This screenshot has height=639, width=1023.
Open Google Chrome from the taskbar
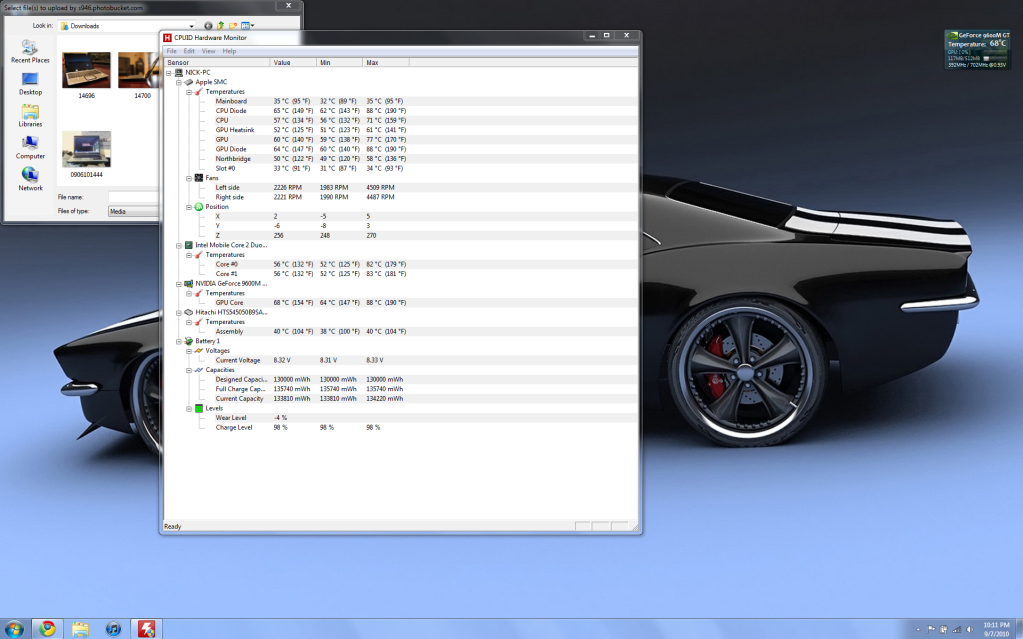pos(47,629)
